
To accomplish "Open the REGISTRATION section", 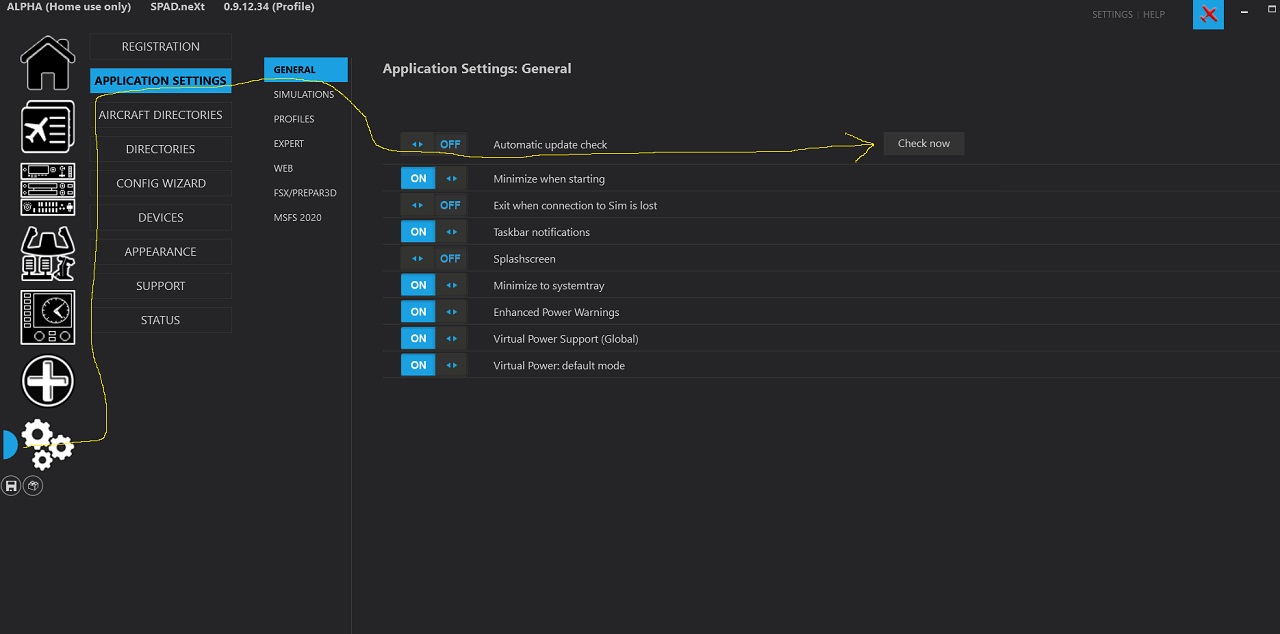I will point(160,47).
